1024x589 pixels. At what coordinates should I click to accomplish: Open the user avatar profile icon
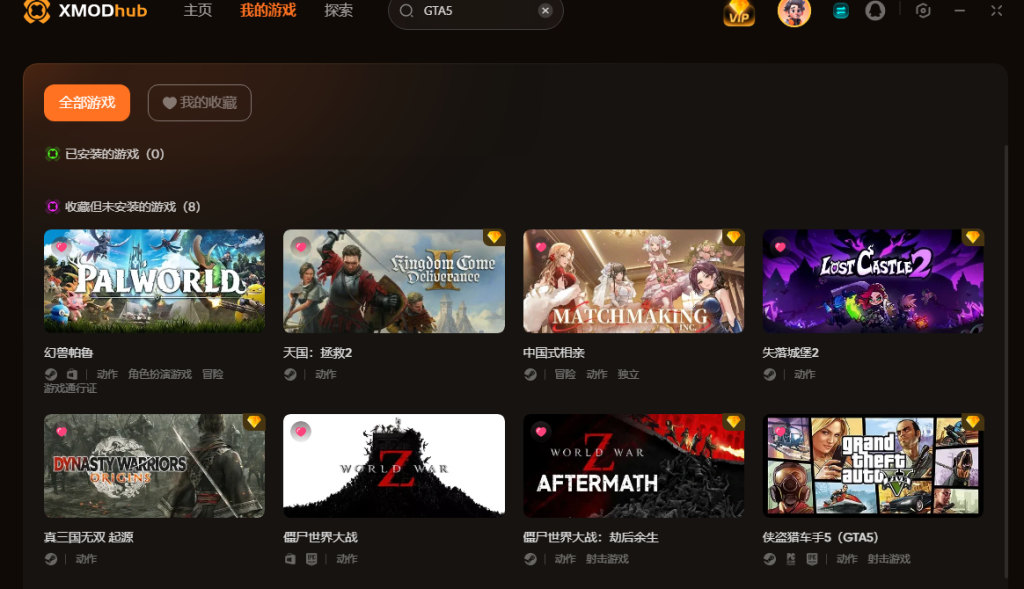(x=794, y=12)
